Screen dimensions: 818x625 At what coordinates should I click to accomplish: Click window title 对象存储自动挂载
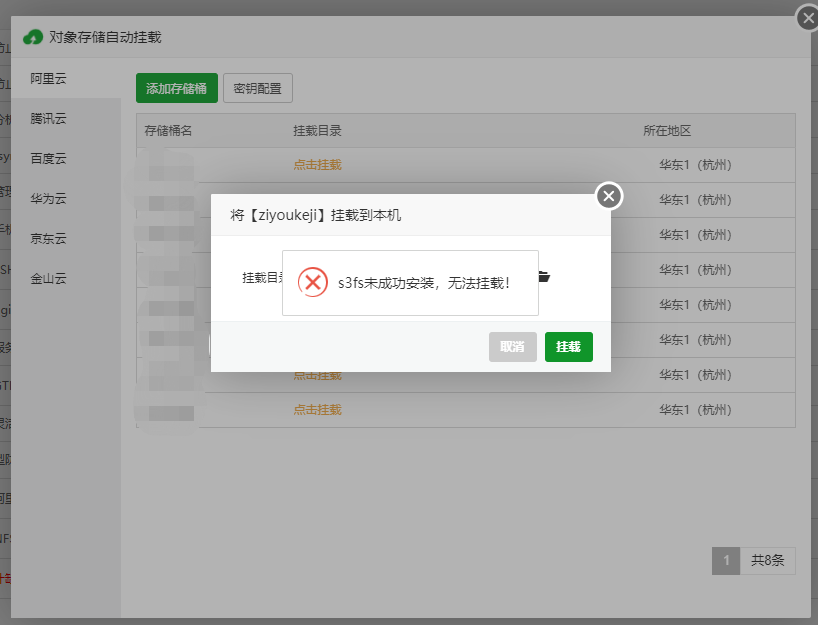click(x=105, y=37)
